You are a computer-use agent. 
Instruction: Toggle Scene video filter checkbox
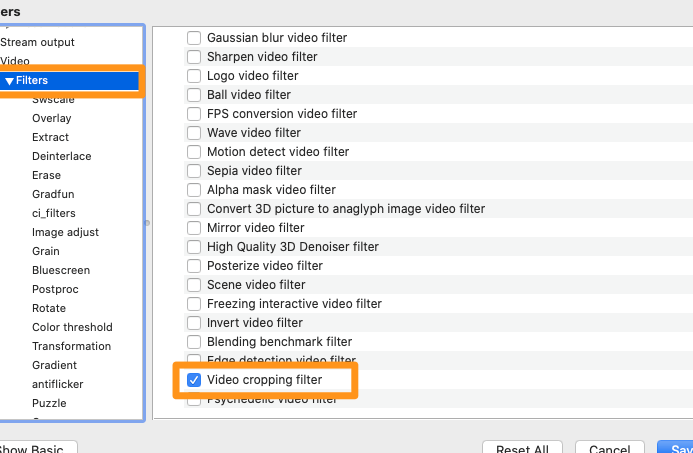coord(194,285)
